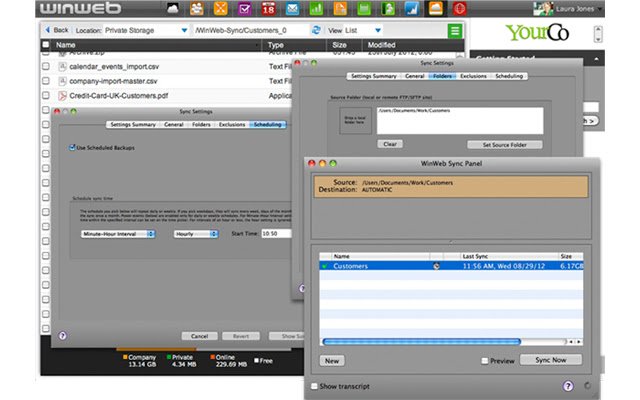This screenshot has width=640, height=400.
Task: Open the purple tasks checkmark icon
Action: click(x=244, y=8)
